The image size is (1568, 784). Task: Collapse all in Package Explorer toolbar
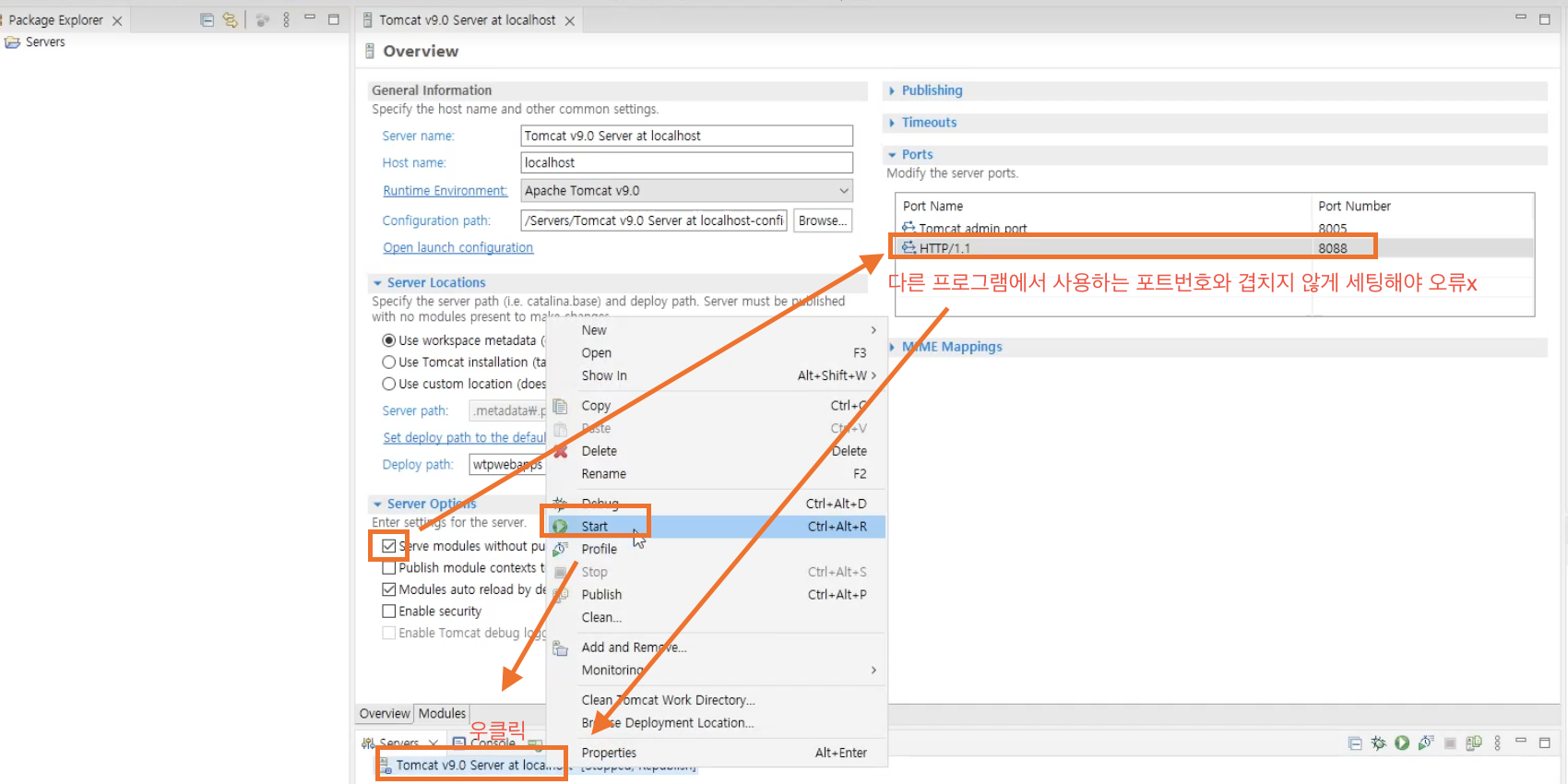208,19
